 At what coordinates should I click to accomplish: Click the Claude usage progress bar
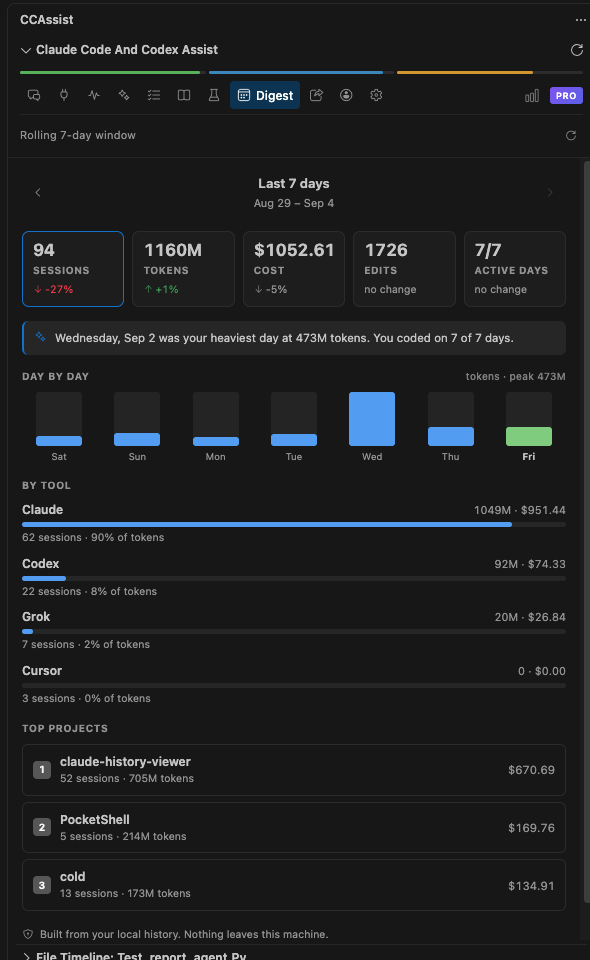294,525
